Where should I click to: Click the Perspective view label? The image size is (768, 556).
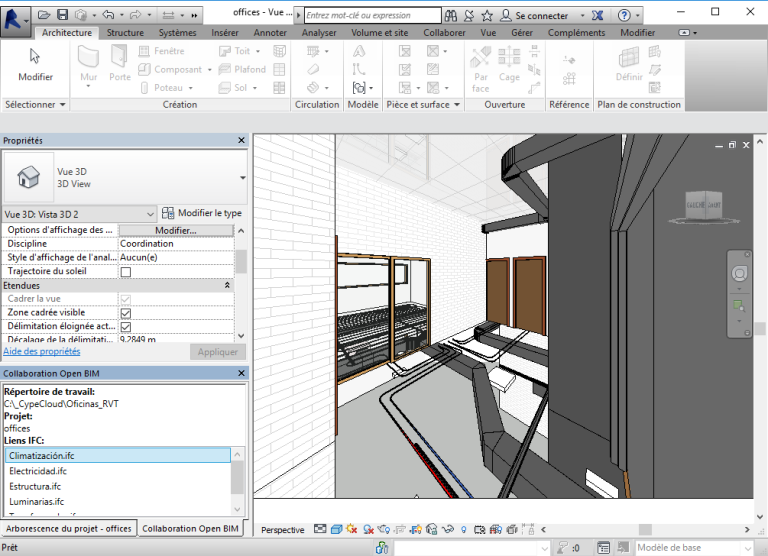pos(283,530)
